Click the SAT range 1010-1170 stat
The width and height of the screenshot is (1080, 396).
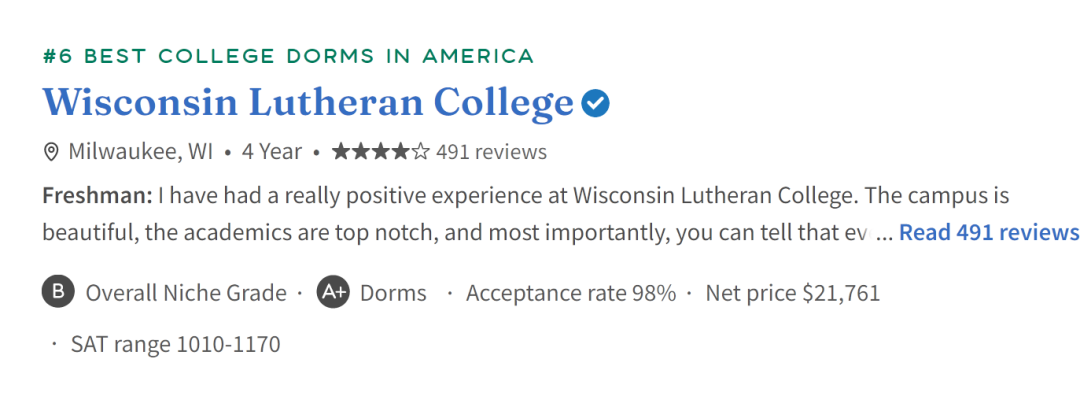[x=176, y=344]
